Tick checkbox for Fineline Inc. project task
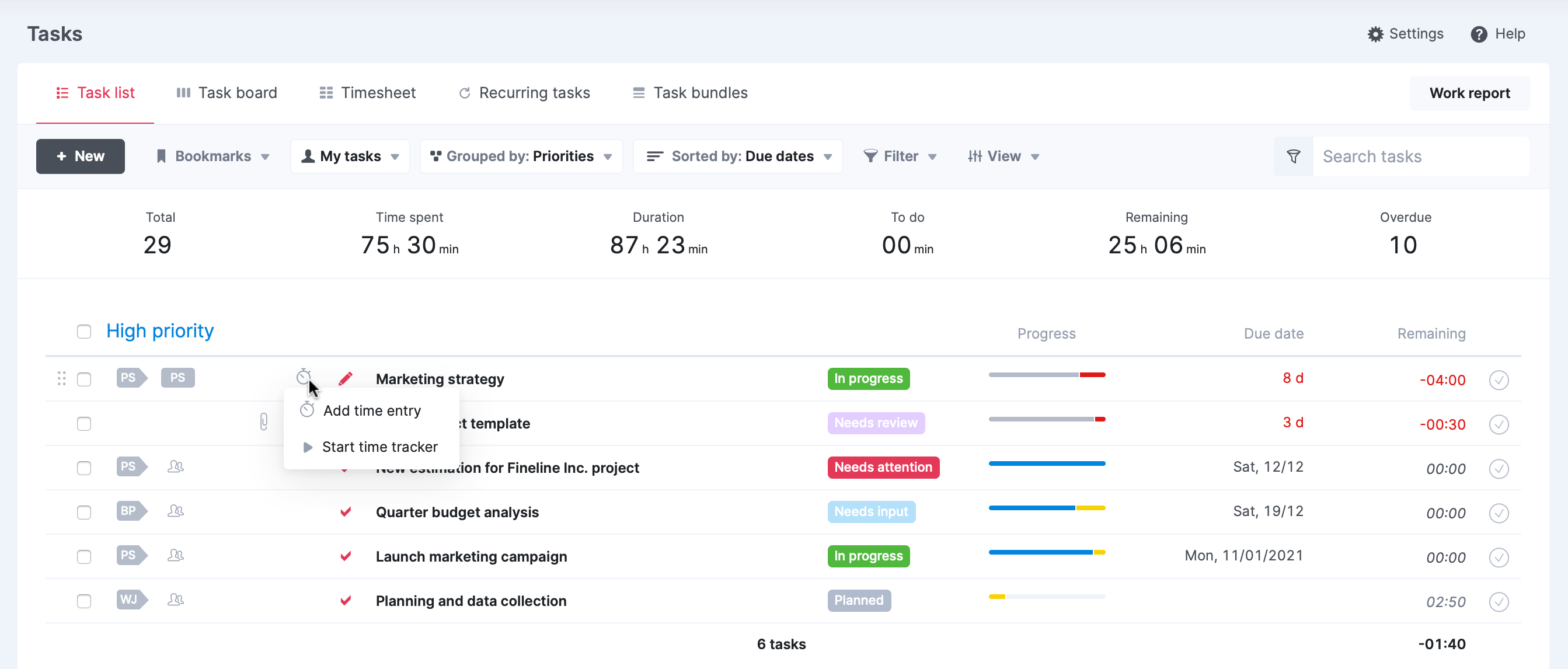 click(84, 468)
